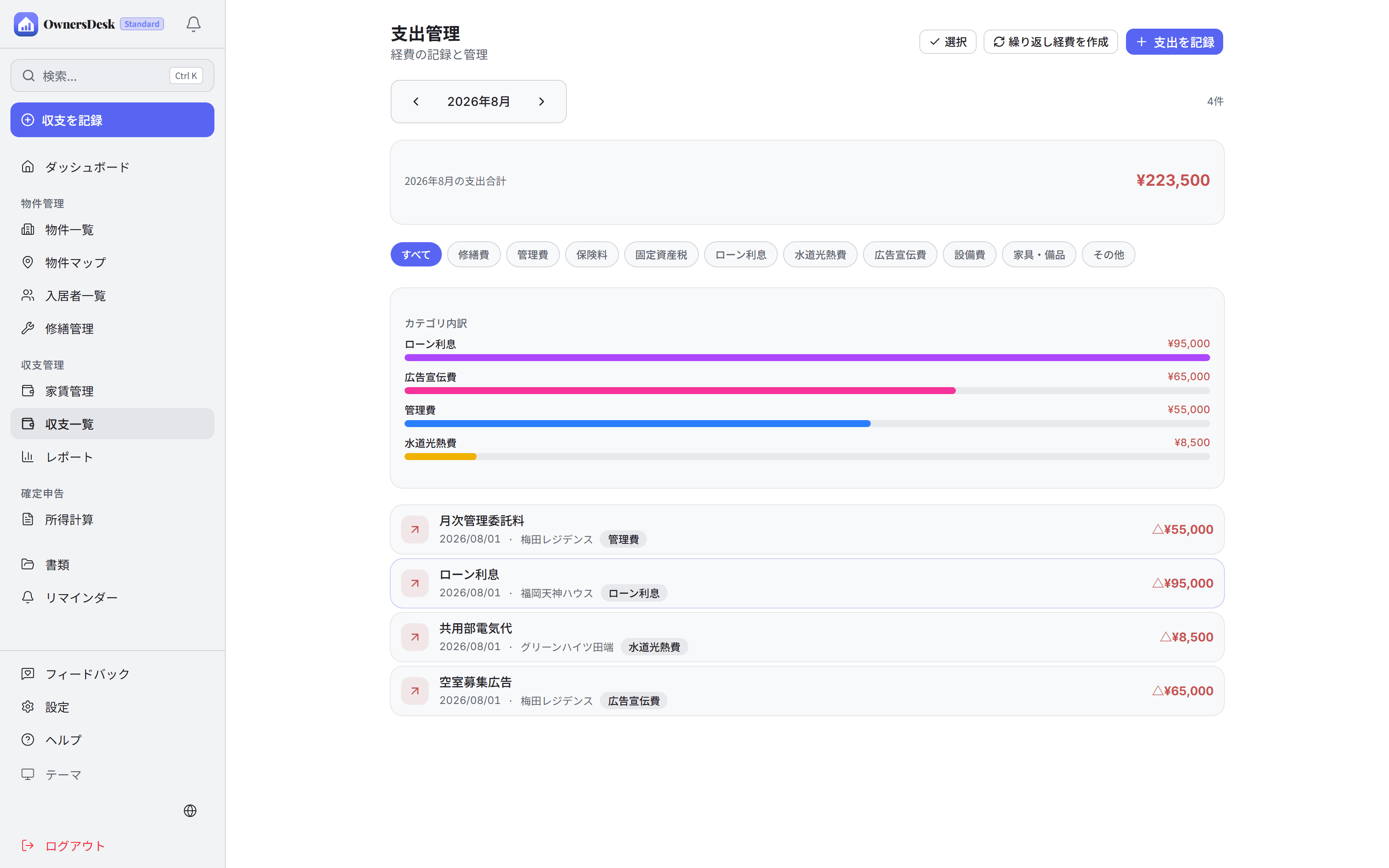Open フィードバック page

pos(112,674)
